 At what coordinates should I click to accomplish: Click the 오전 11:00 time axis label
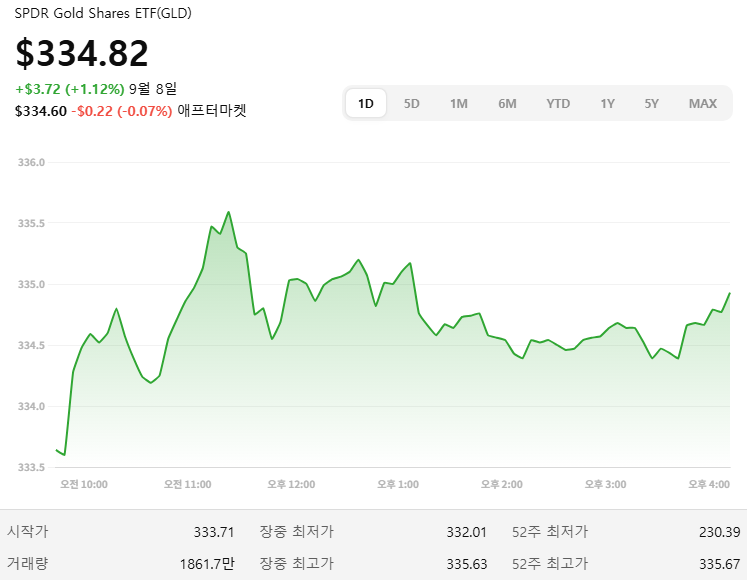click(188, 485)
